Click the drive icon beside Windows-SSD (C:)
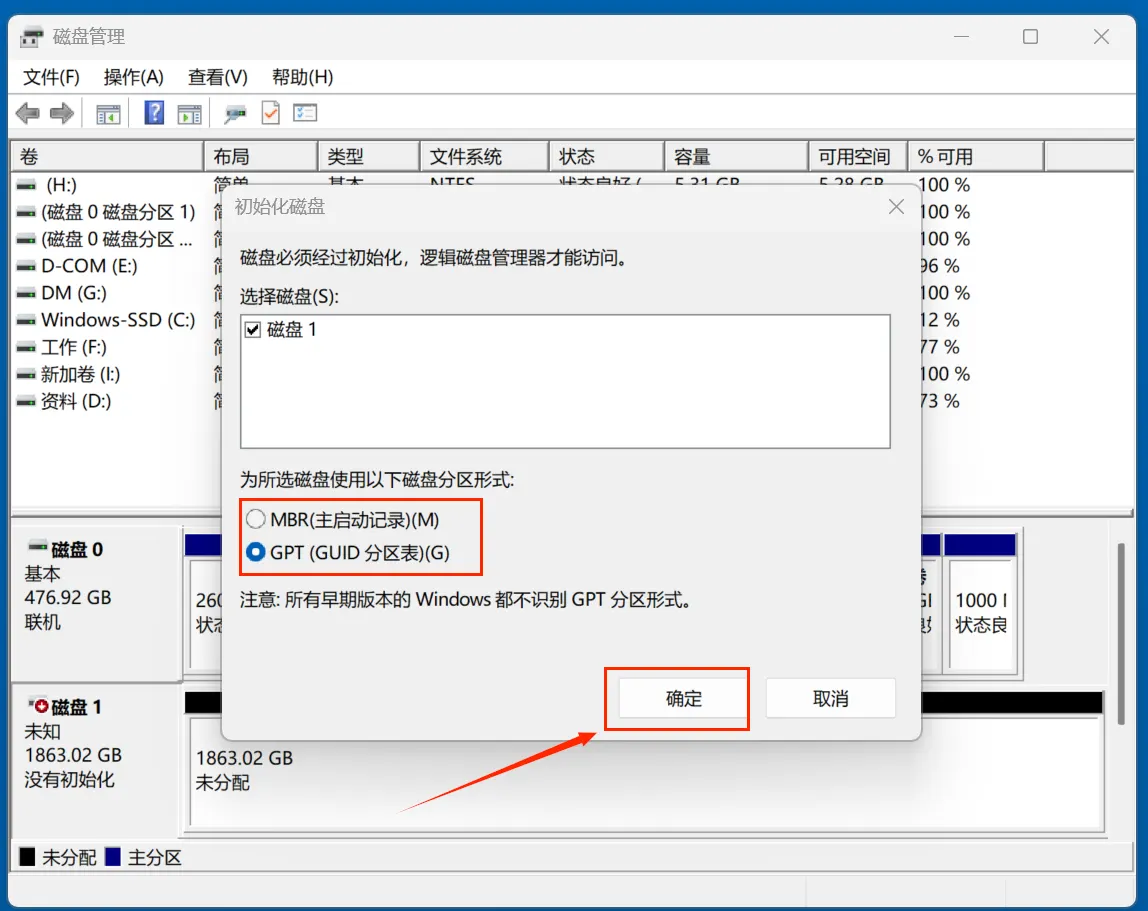The height and width of the screenshot is (911, 1148). pos(26,321)
